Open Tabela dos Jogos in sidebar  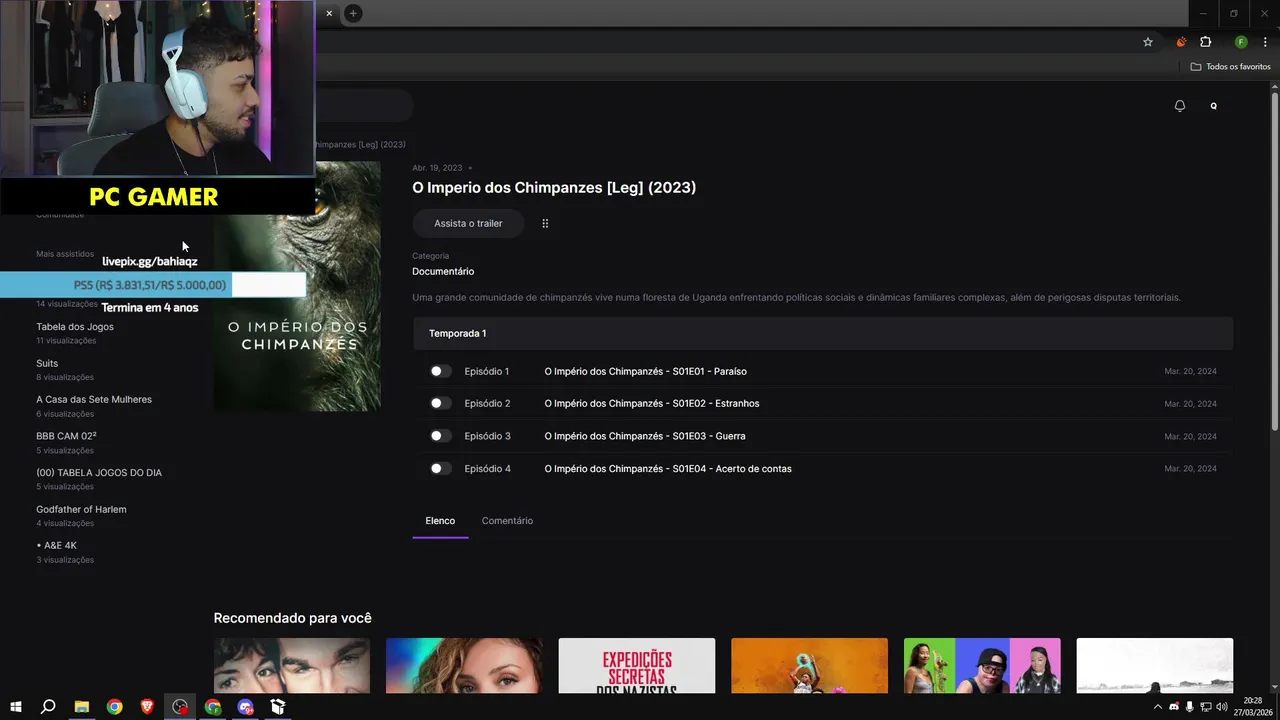pyautogui.click(x=75, y=327)
